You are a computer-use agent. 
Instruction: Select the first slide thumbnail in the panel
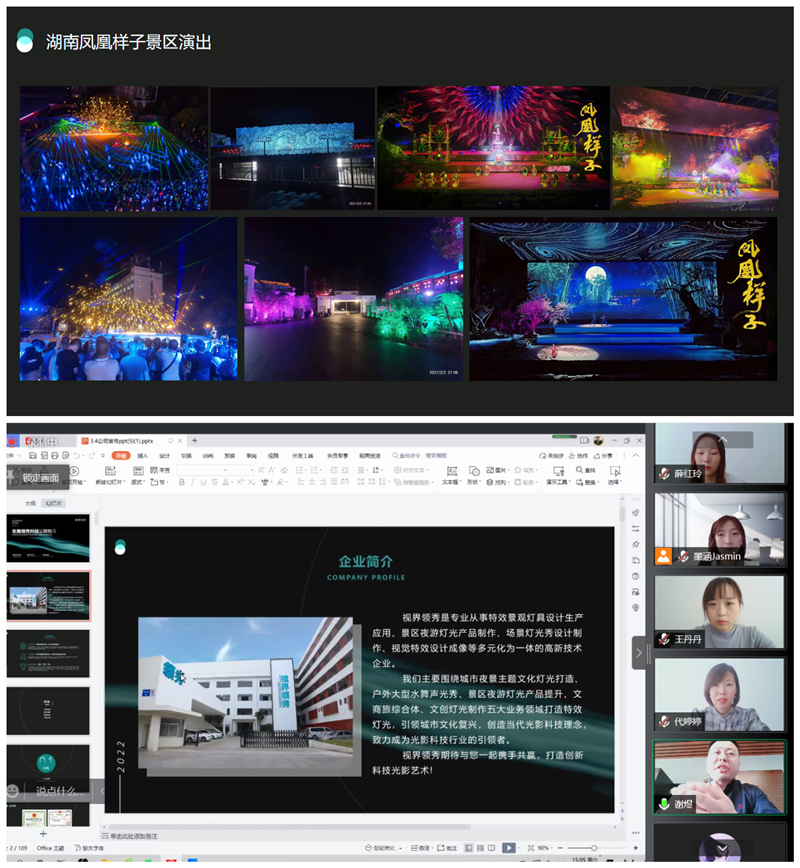coord(48,538)
